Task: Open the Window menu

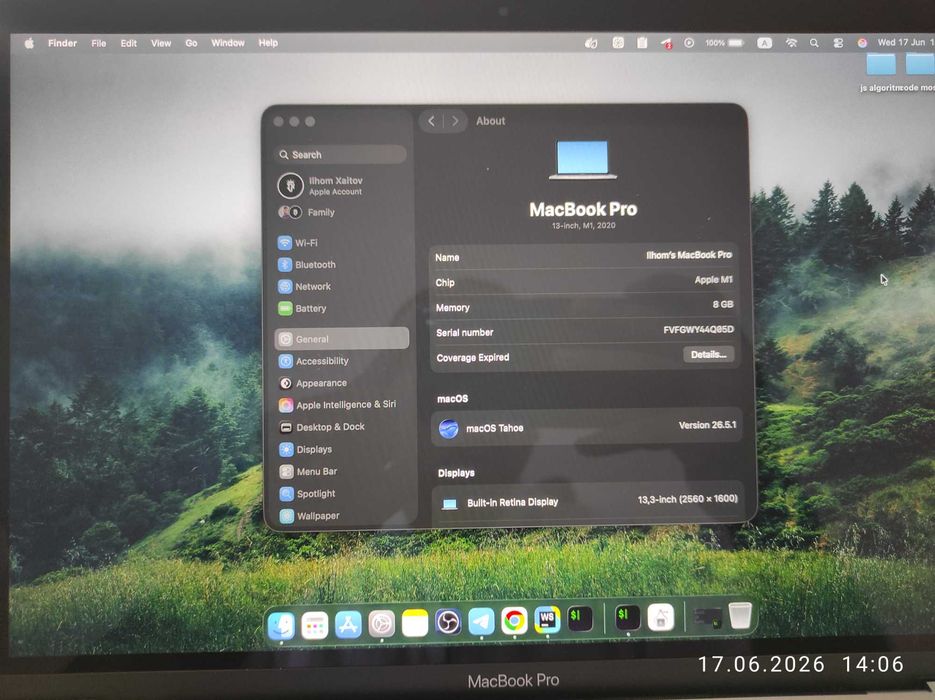Action: click(x=228, y=43)
